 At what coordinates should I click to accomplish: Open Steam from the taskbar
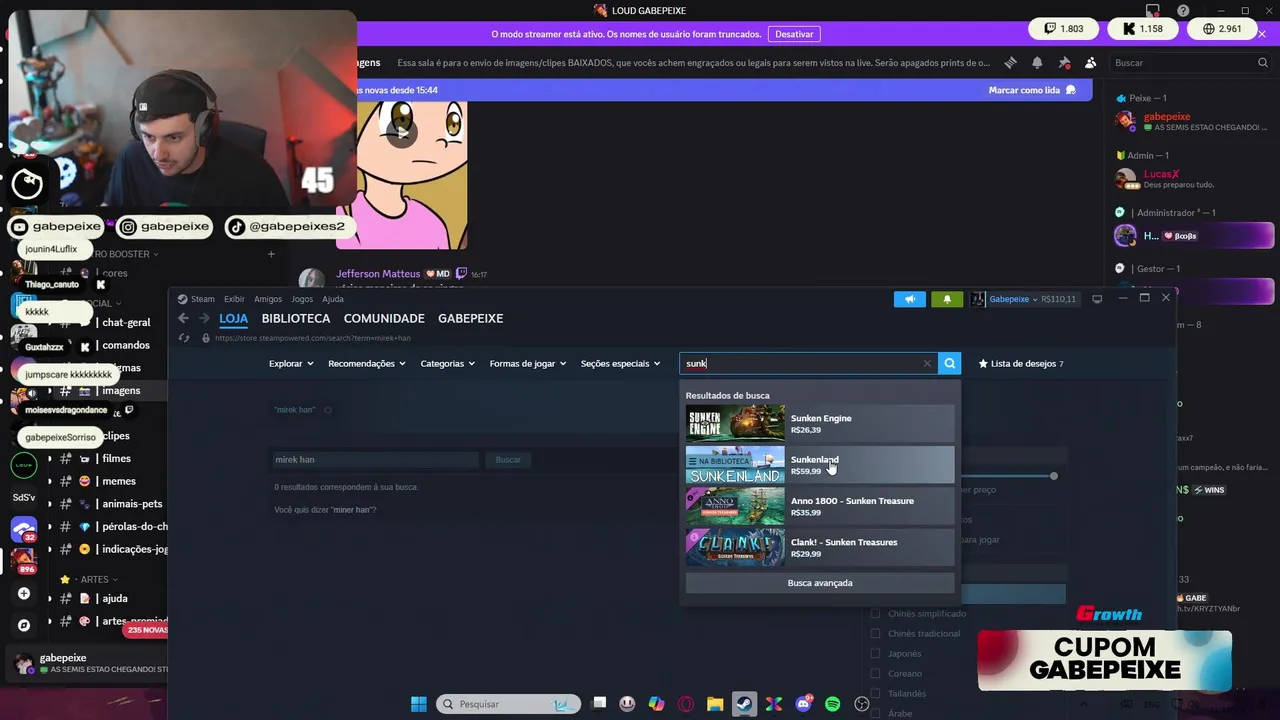(x=744, y=704)
